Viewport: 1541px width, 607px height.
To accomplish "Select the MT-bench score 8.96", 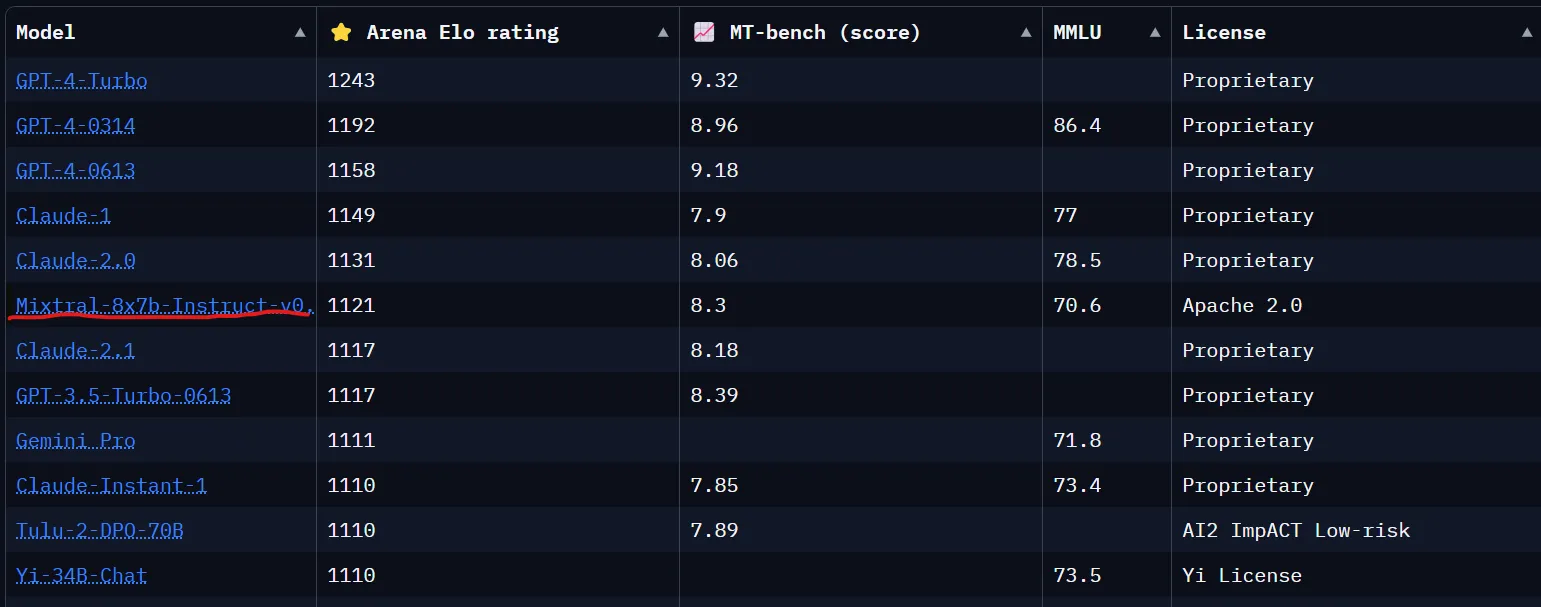I will (x=715, y=125).
